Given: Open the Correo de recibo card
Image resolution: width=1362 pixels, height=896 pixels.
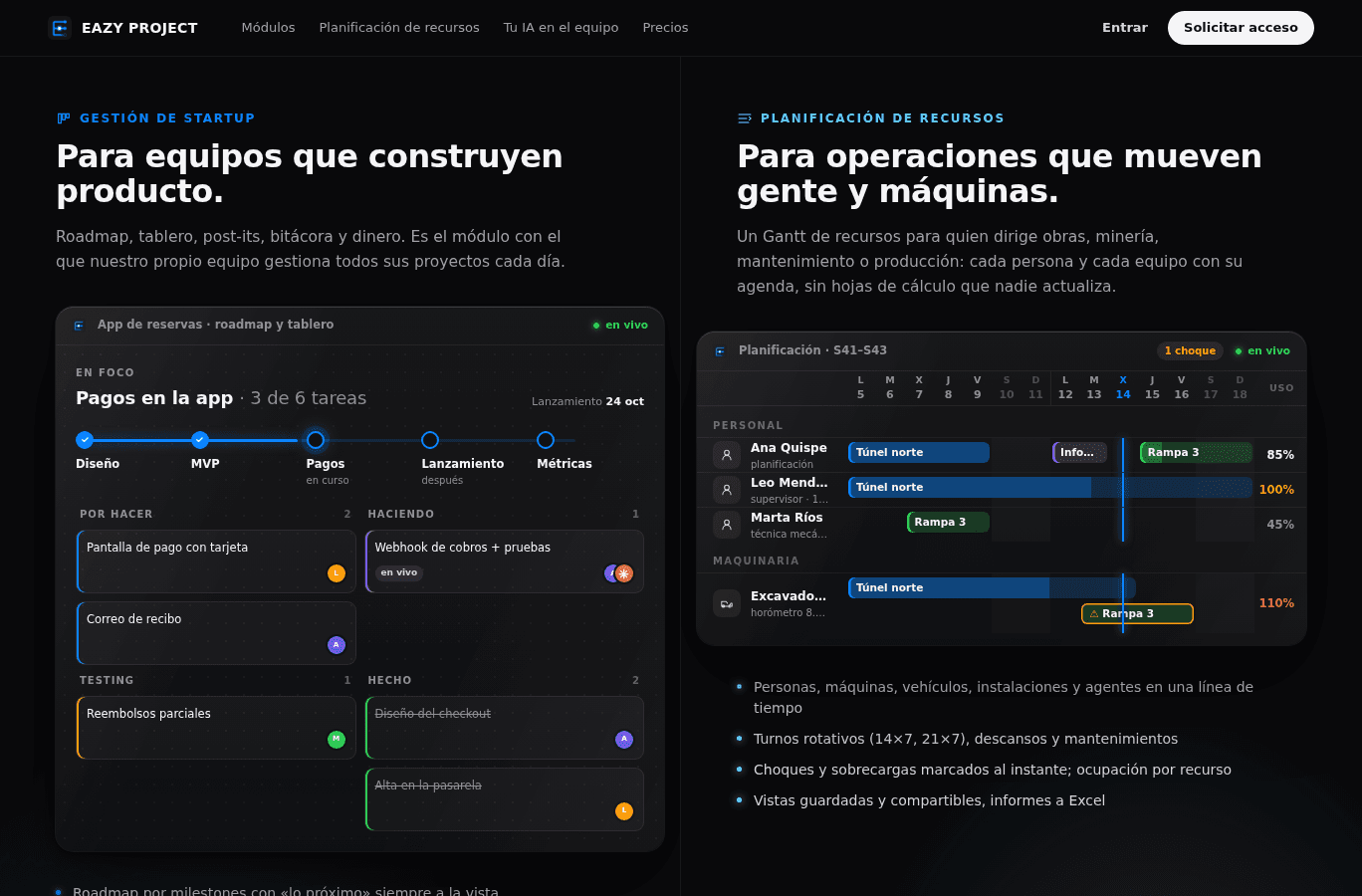Looking at the screenshot, I should coord(216,633).
